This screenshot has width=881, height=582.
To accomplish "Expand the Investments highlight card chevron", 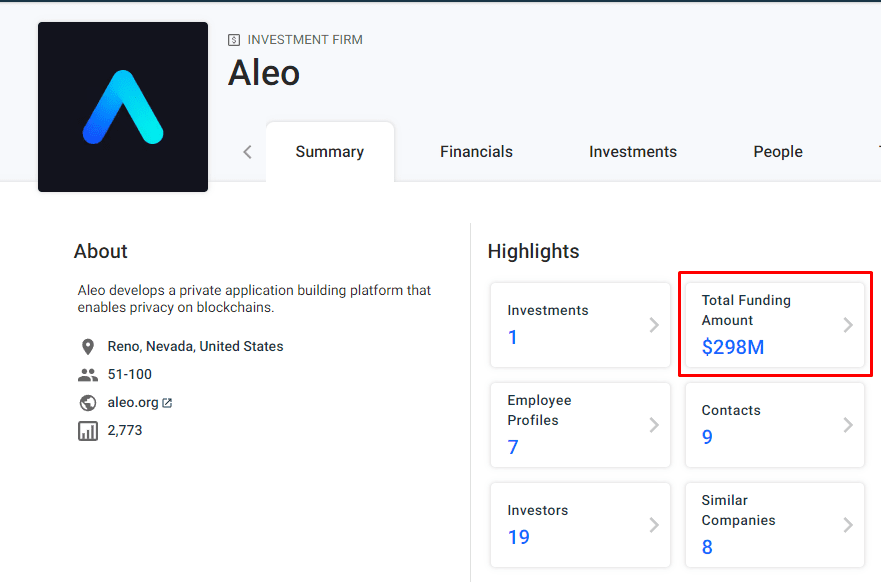I will coord(654,325).
